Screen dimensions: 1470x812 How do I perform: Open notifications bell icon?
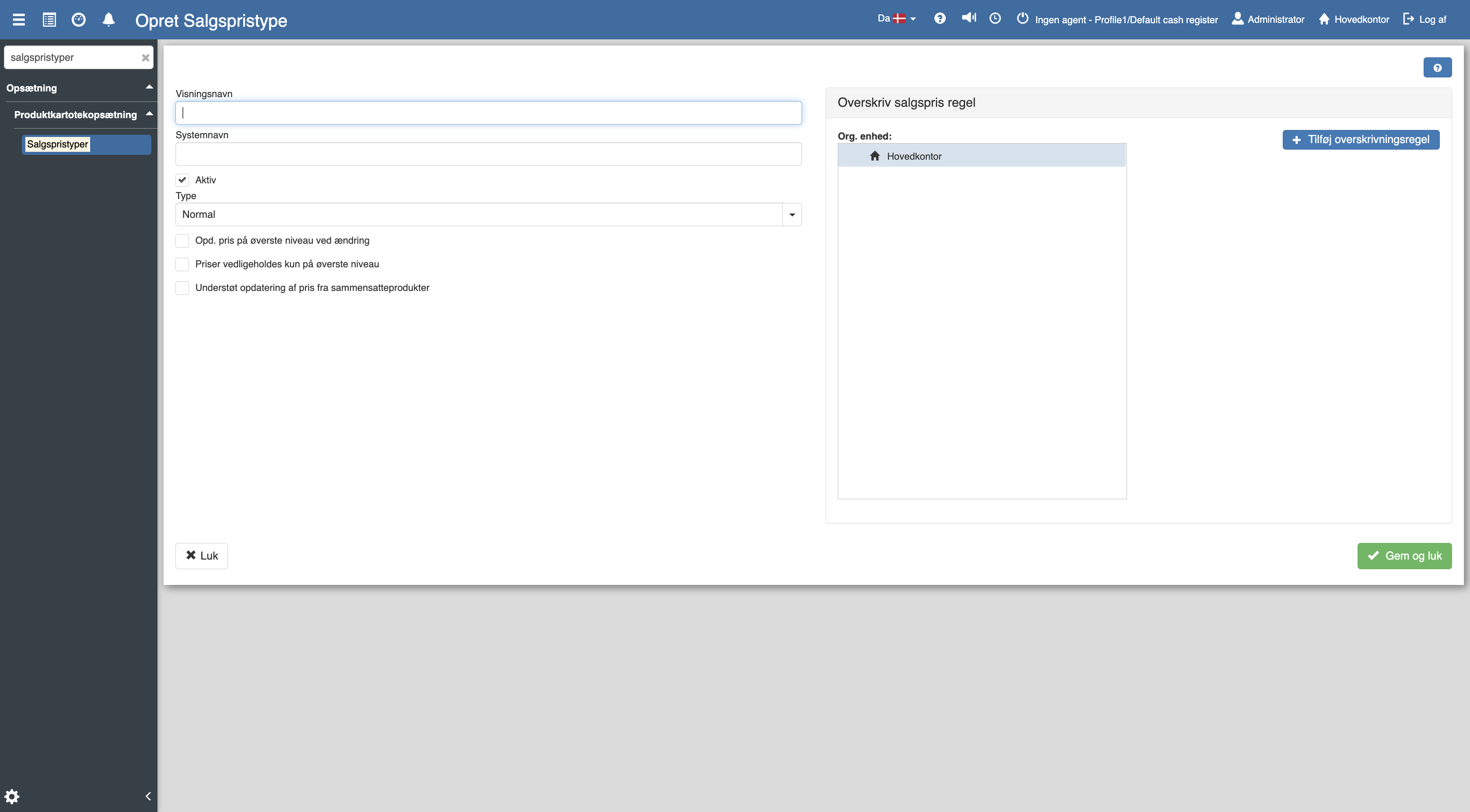108,20
